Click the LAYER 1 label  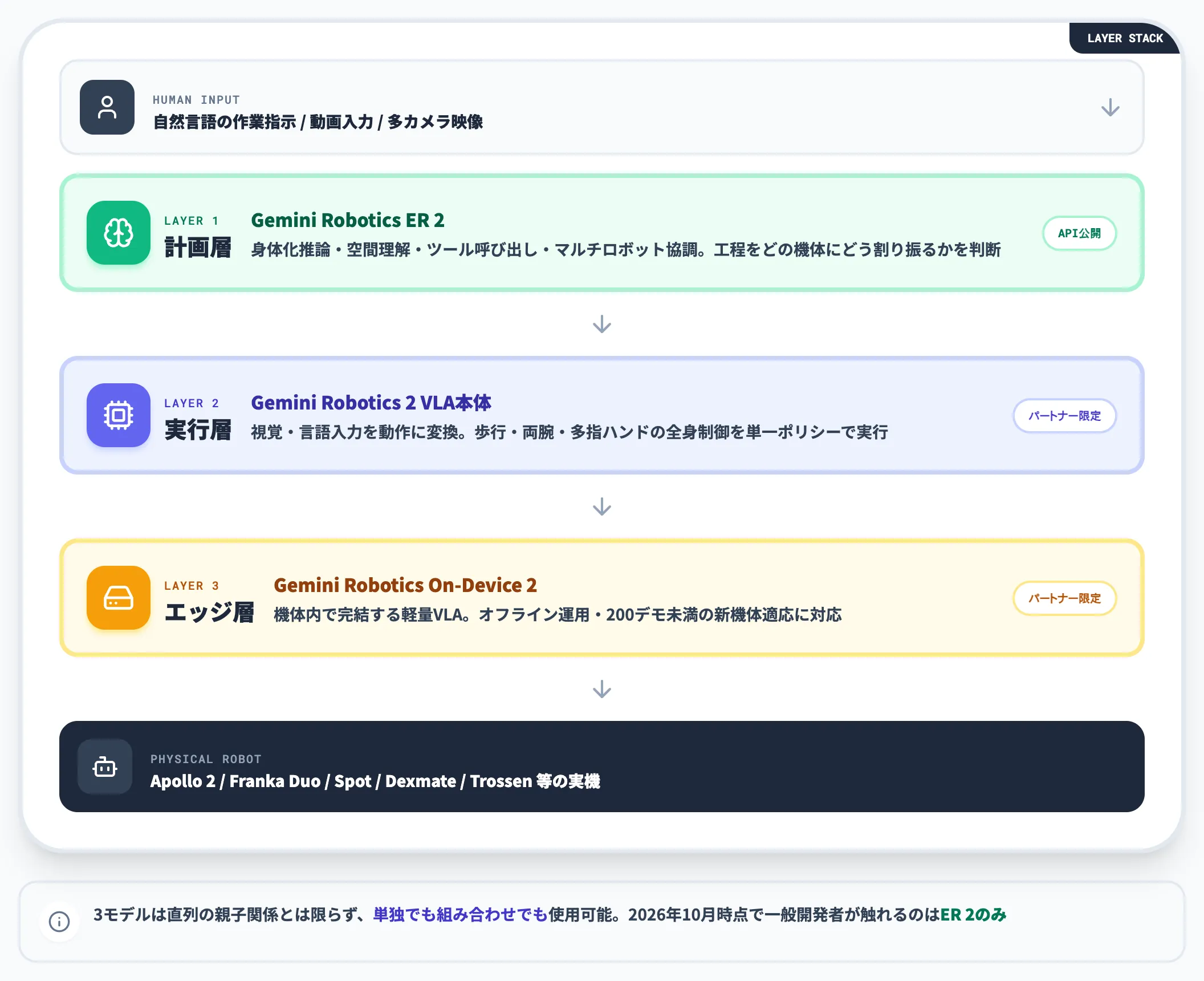[192, 221]
